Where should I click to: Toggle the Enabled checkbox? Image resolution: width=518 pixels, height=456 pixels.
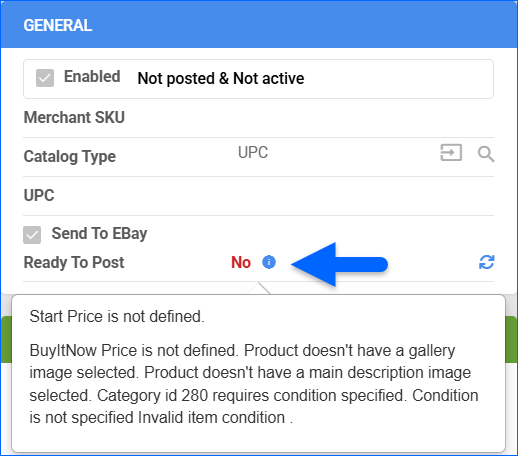[45, 78]
